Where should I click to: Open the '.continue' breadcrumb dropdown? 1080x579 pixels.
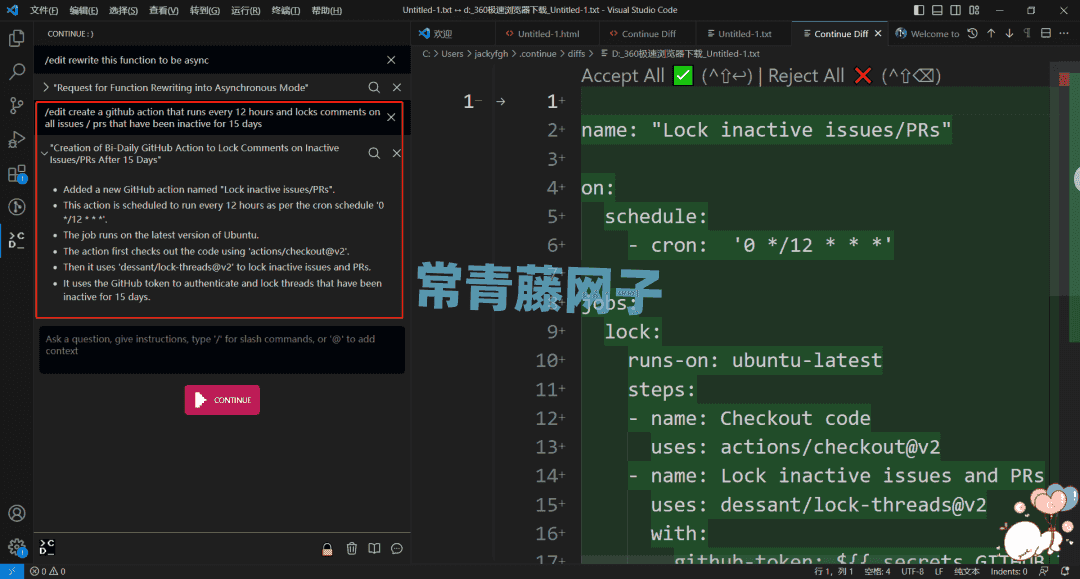[537, 54]
